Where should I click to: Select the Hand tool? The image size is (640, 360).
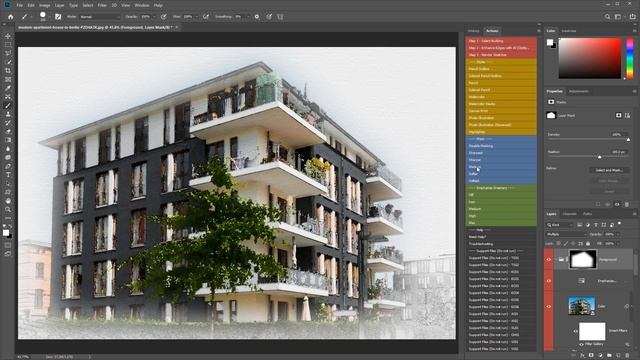8,201
